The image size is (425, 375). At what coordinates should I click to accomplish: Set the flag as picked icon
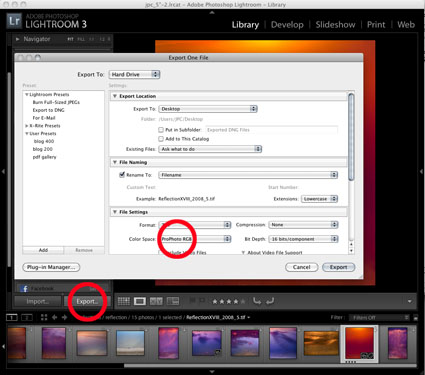(192, 301)
